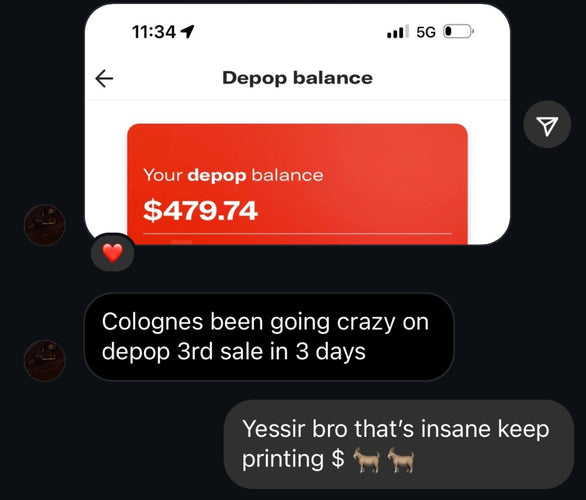
Task: Click the 'Depop balance' page title
Action: coord(297,78)
